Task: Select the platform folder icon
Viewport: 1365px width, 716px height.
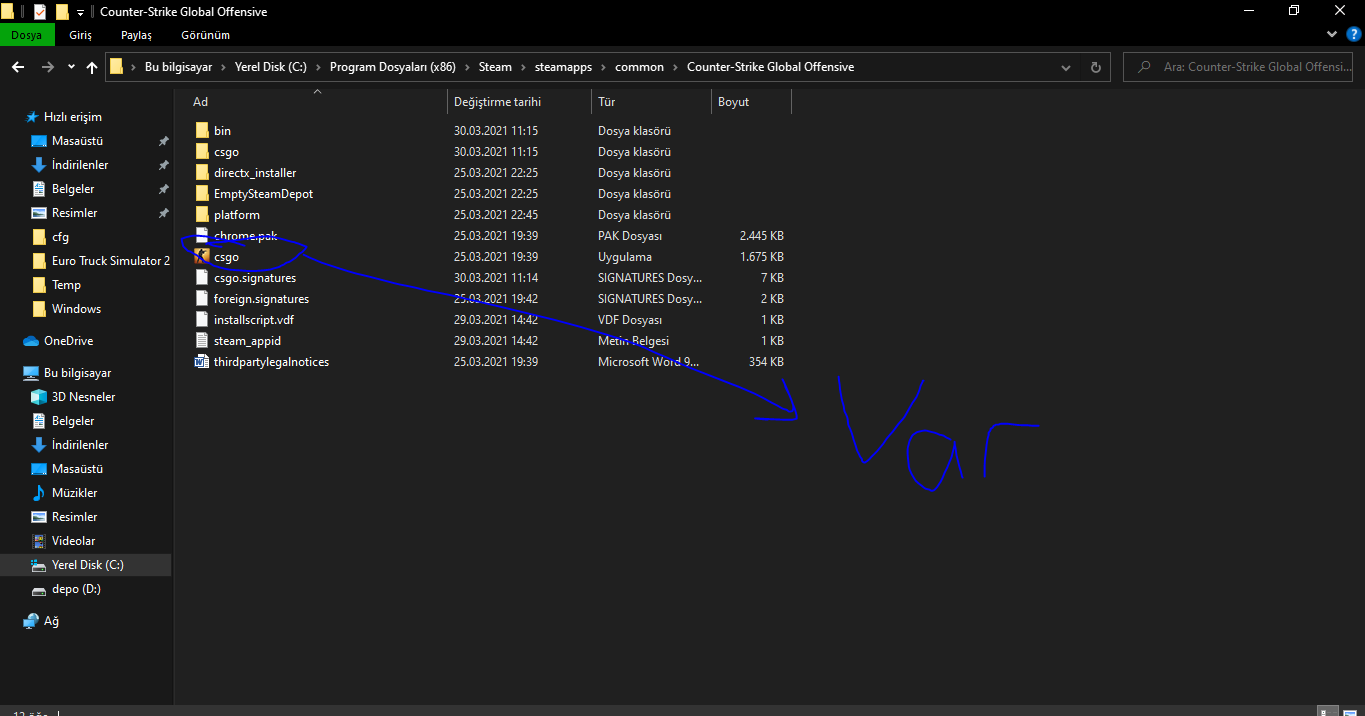Action: point(202,215)
